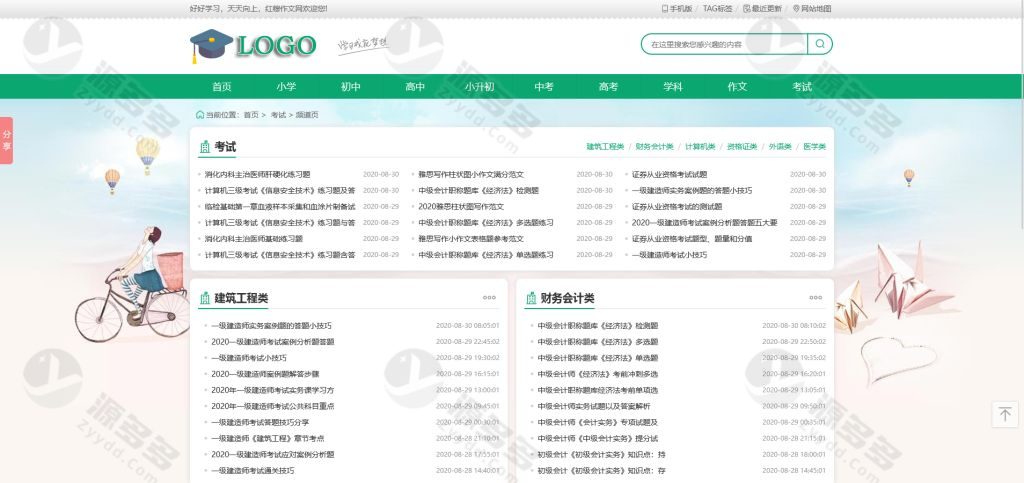1024x483 pixels.
Task: Click the search magnifier icon
Action: click(x=819, y=44)
